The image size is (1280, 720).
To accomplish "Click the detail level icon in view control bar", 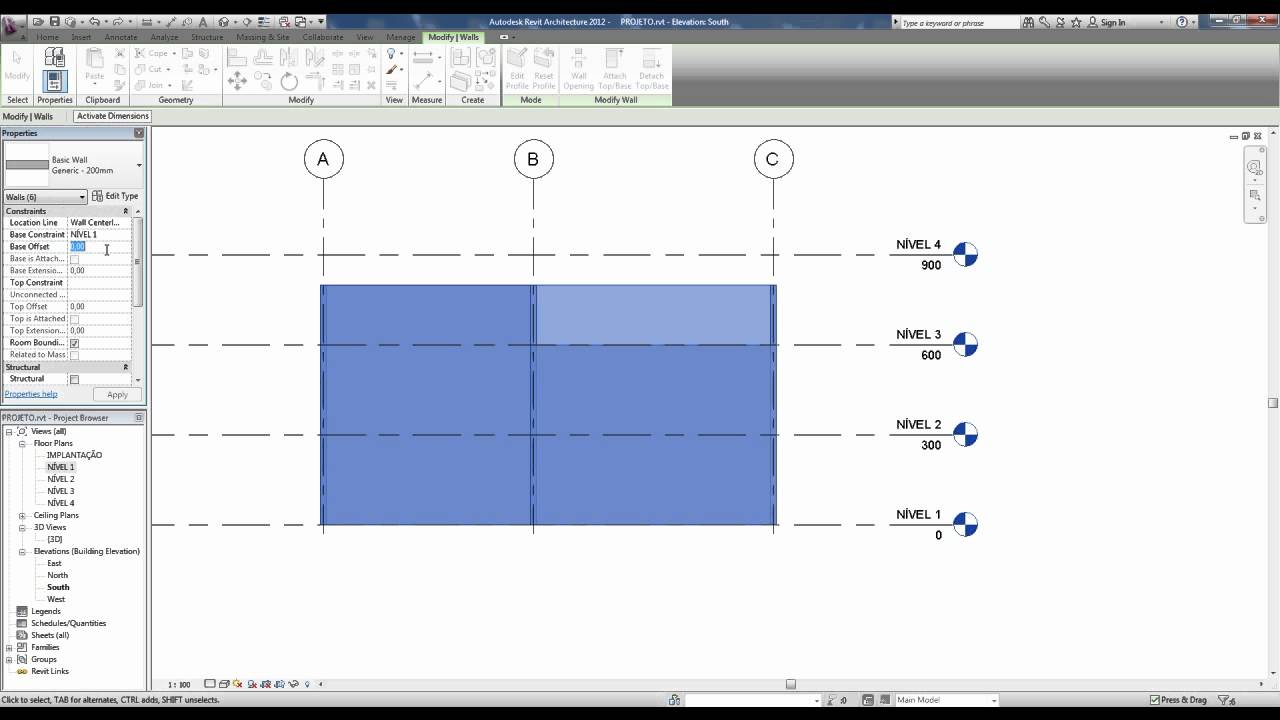I will click(209, 684).
